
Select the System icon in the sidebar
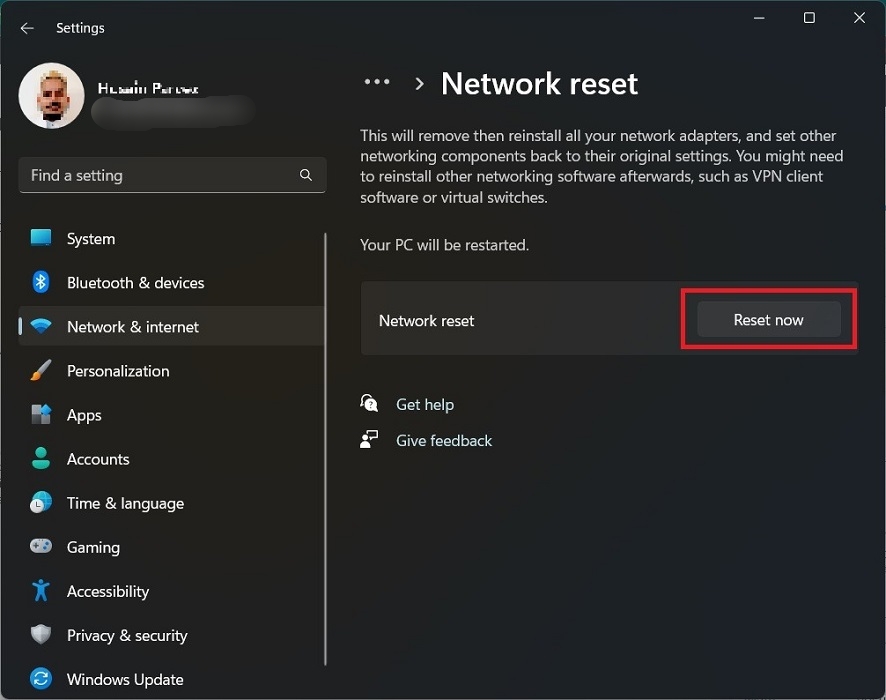(x=40, y=238)
